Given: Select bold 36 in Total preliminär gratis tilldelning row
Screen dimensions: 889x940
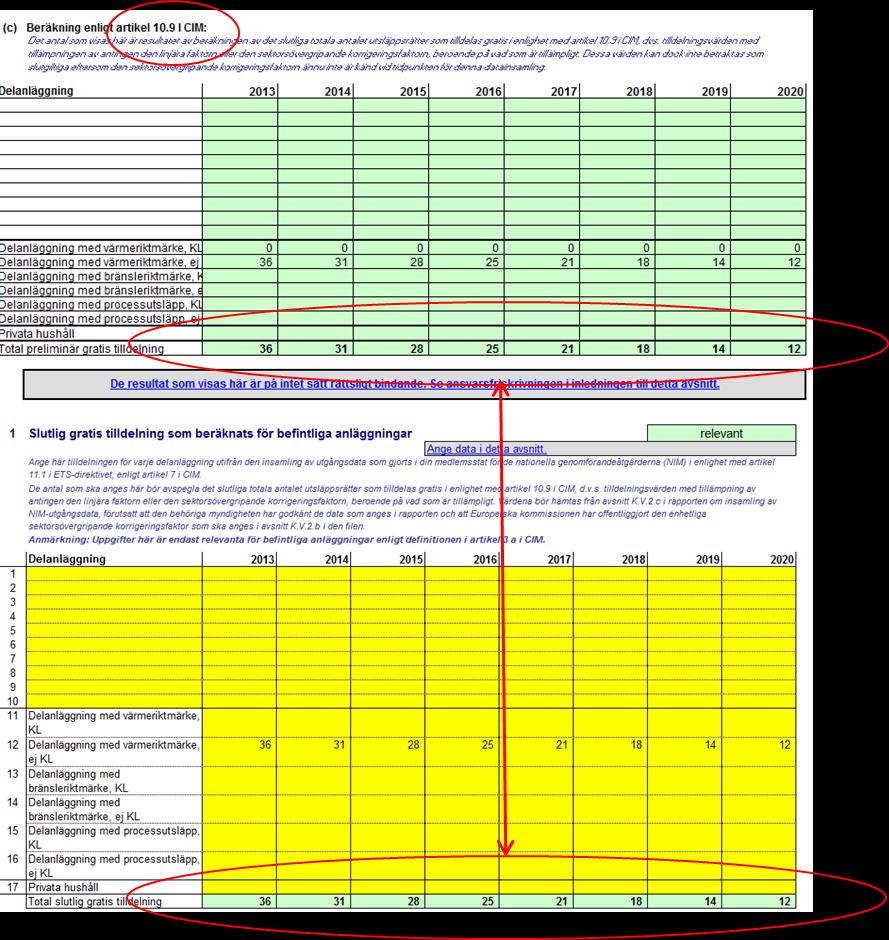Looking at the screenshot, I should tap(266, 348).
